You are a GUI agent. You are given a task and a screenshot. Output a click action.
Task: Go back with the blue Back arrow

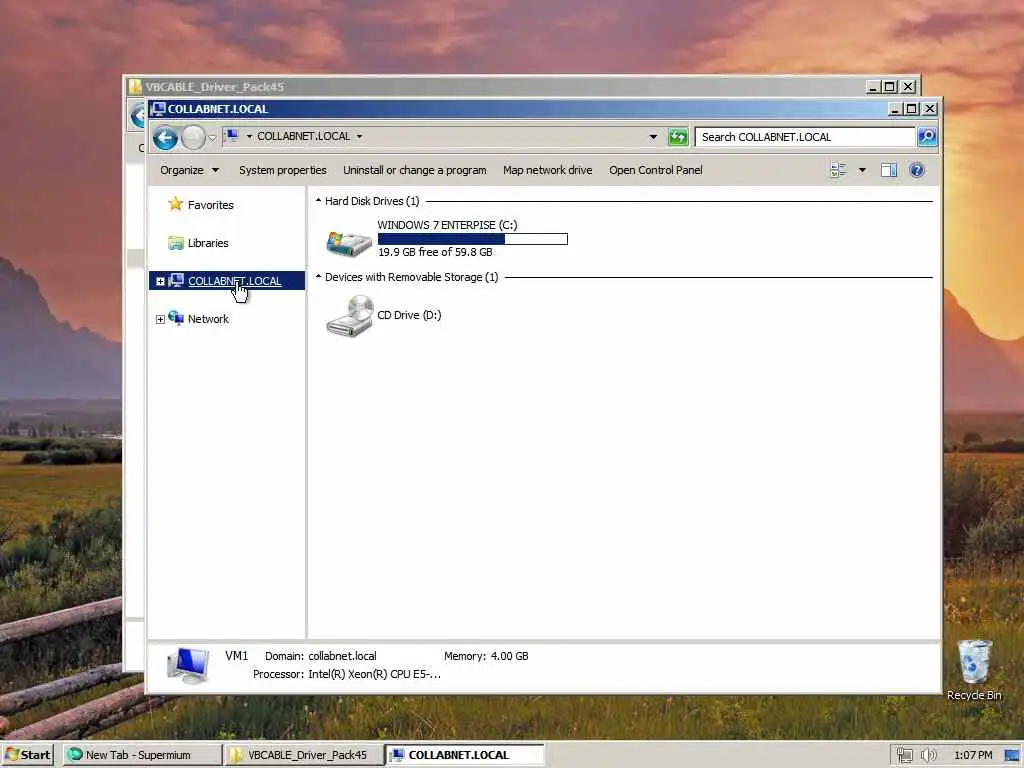click(165, 137)
